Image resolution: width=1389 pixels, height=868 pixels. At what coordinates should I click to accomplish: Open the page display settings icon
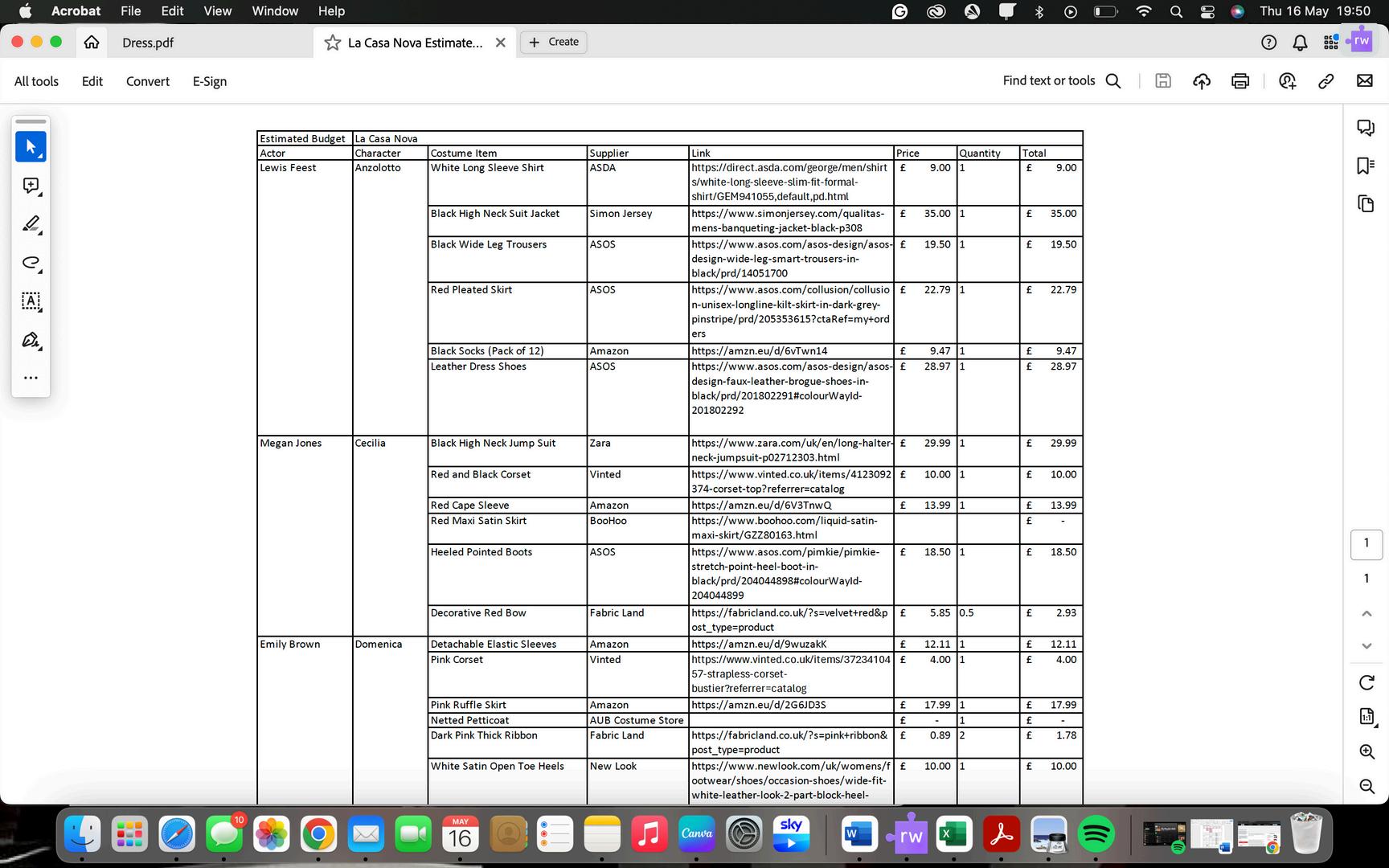coord(1366,717)
